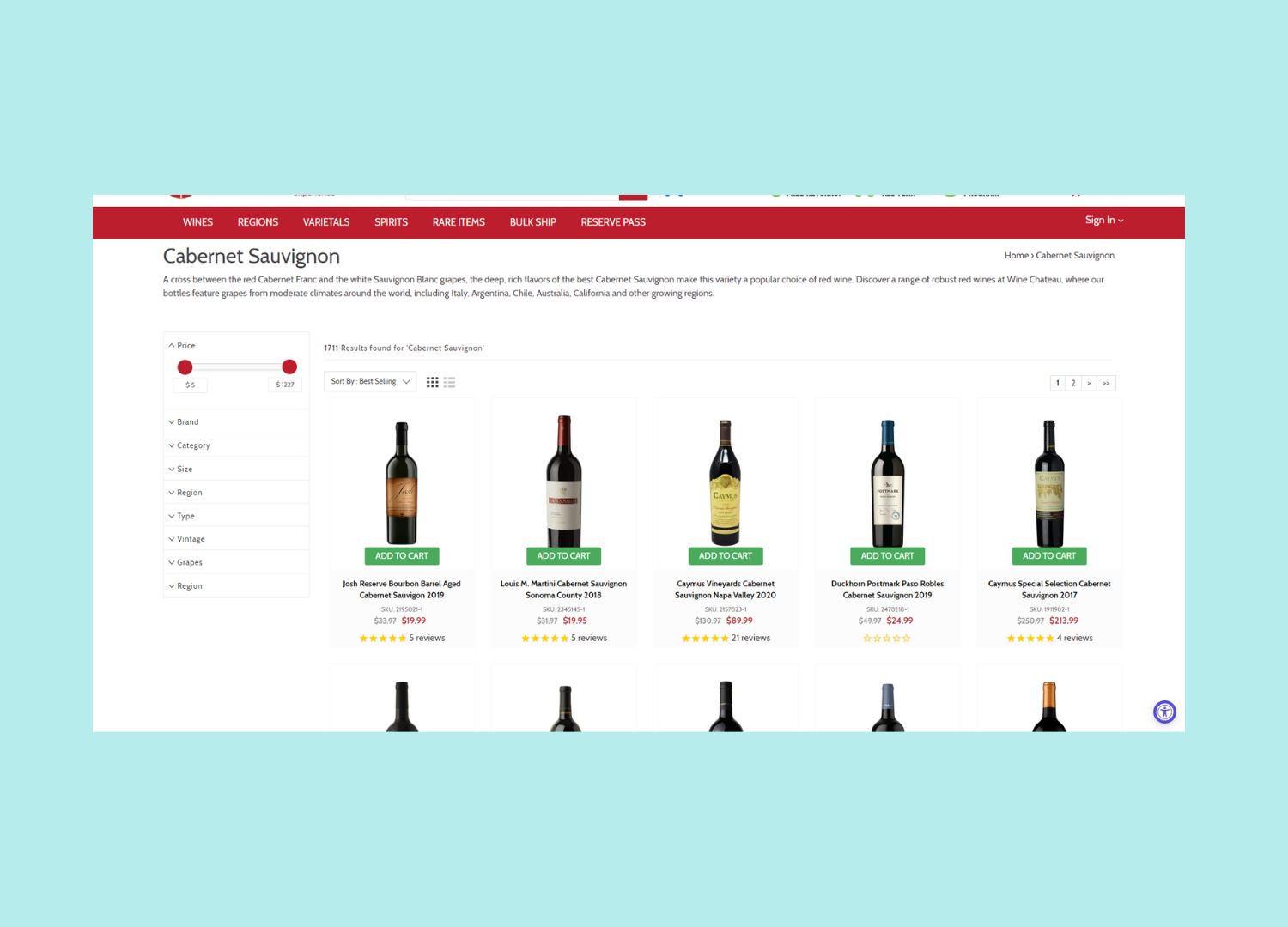Click the maximum price slider handle
Screen dimensions: 1288x927
click(x=289, y=367)
